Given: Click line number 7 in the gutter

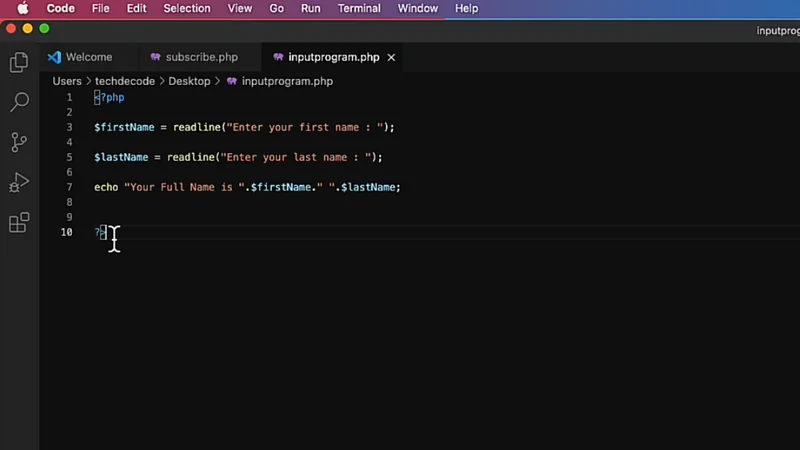Looking at the screenshot, I should 68,187.
